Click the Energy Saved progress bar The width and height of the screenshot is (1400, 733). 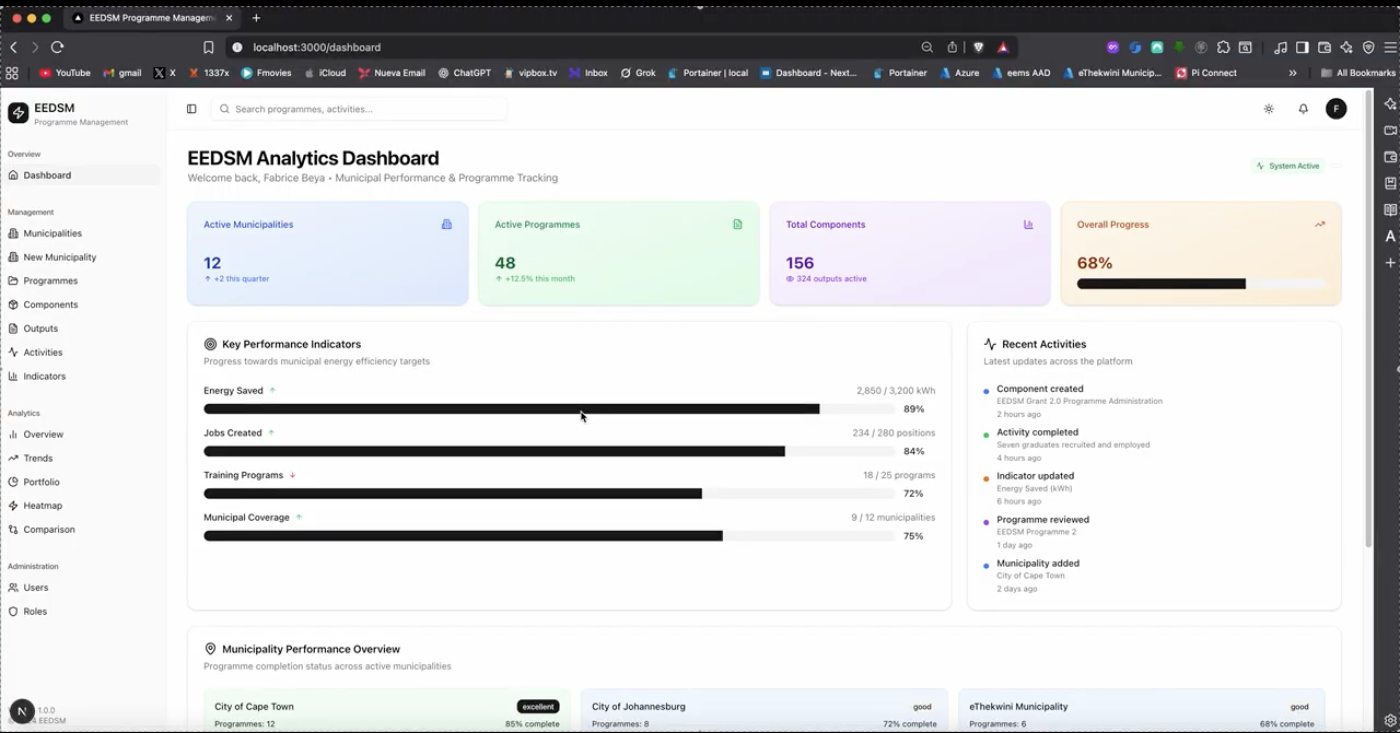(549, 409)
